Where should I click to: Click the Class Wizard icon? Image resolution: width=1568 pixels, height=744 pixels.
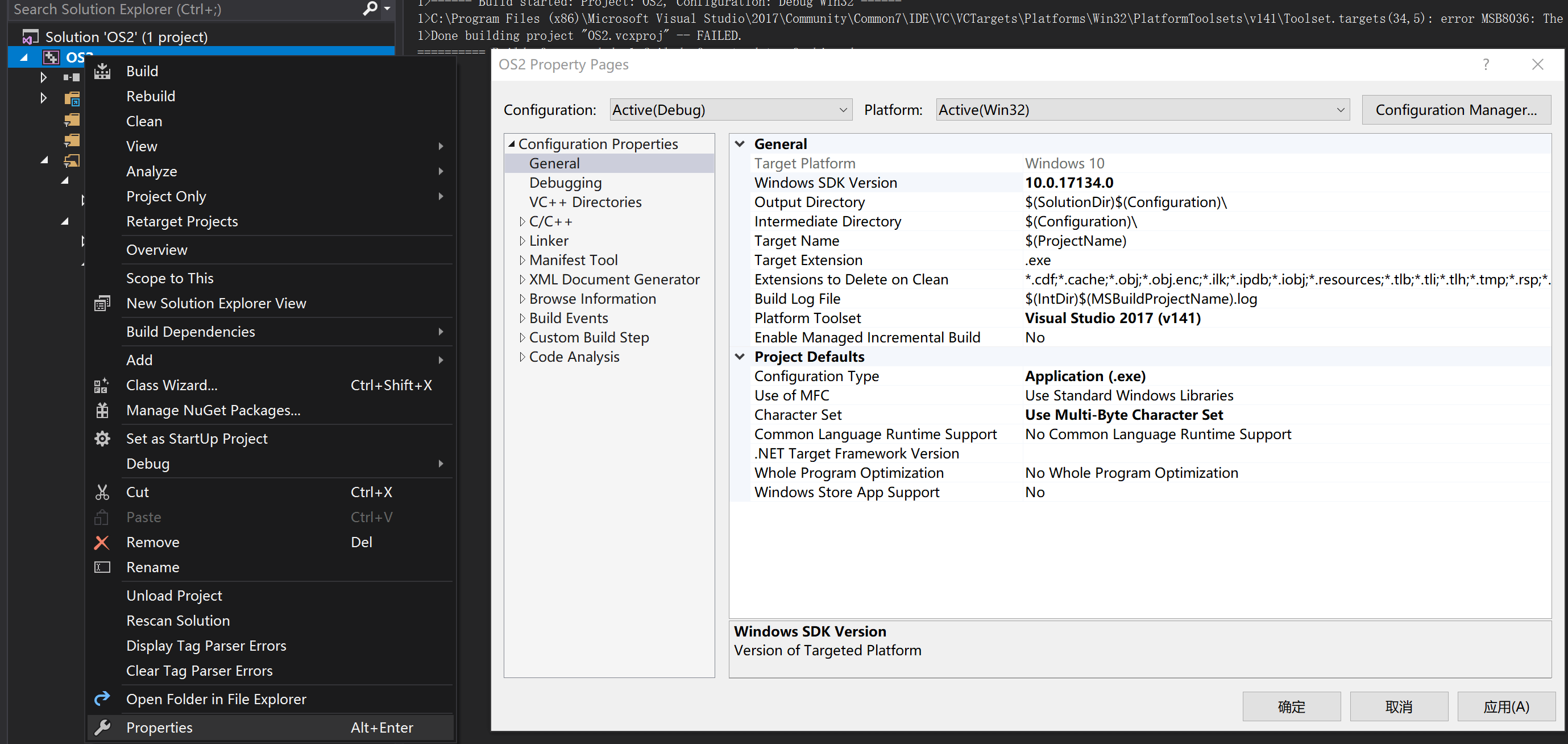[100, 384]
